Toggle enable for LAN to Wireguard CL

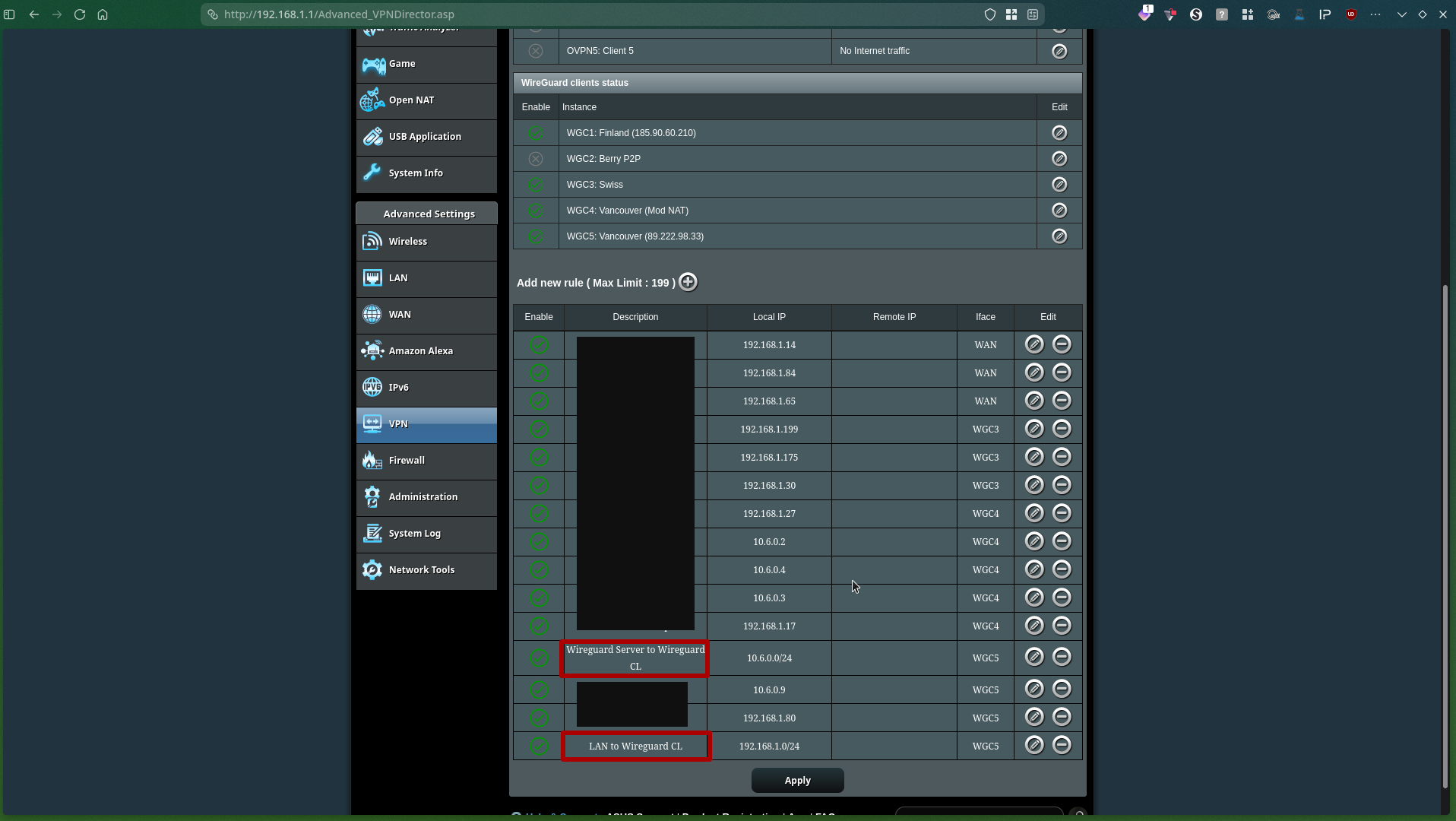tap(539, 747)
